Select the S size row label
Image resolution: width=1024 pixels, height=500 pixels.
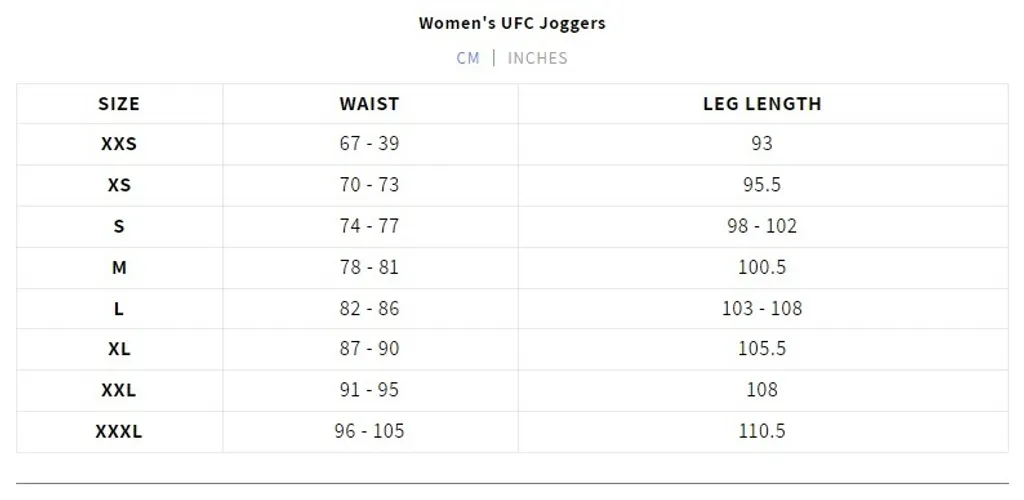point(119,226)
